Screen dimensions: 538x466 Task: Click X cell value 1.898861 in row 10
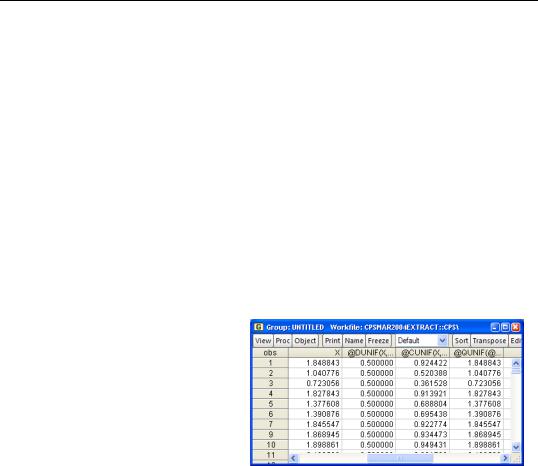click(315, 445)
